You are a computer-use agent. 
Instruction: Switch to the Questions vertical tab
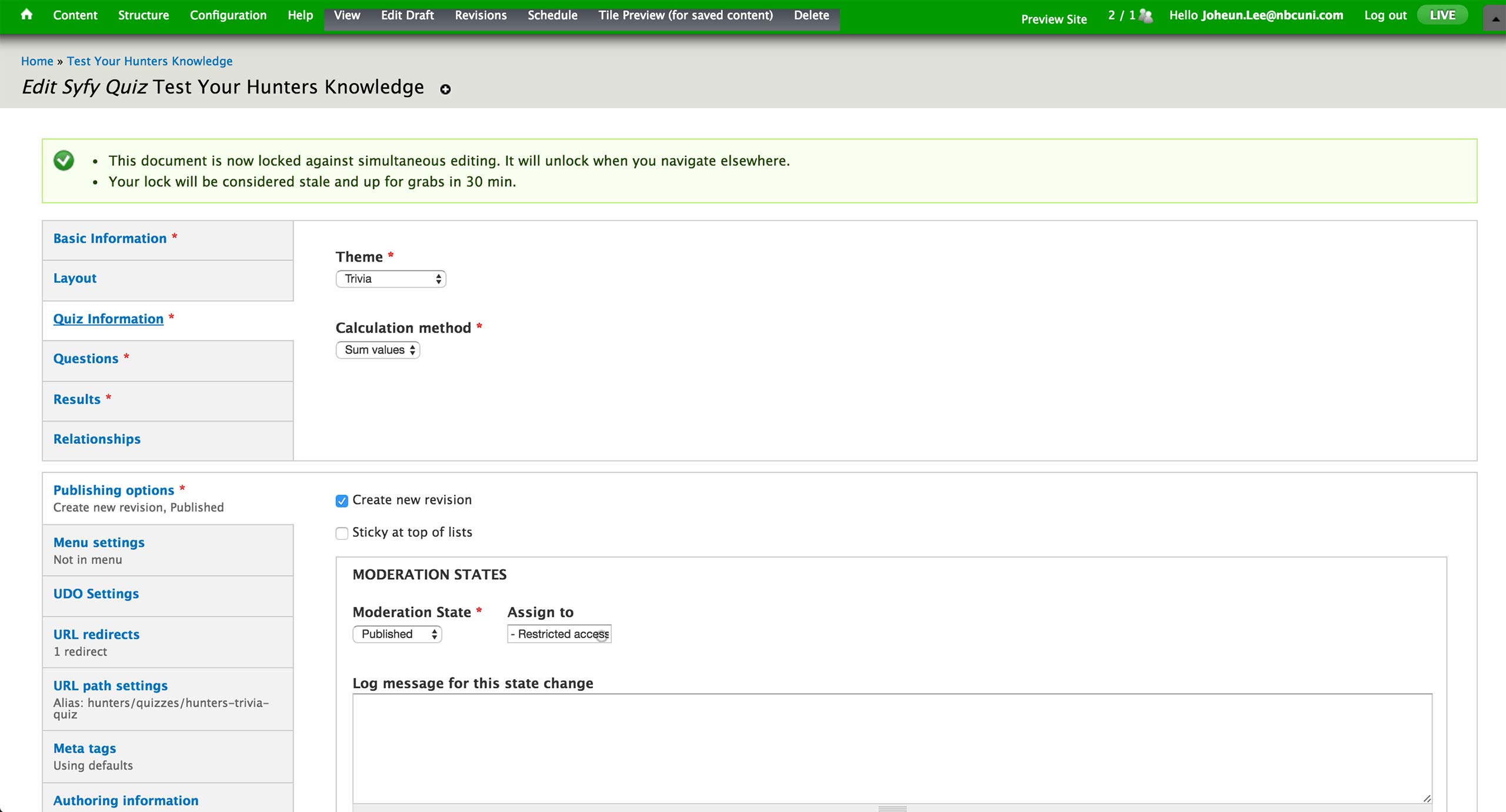point(86,359)
